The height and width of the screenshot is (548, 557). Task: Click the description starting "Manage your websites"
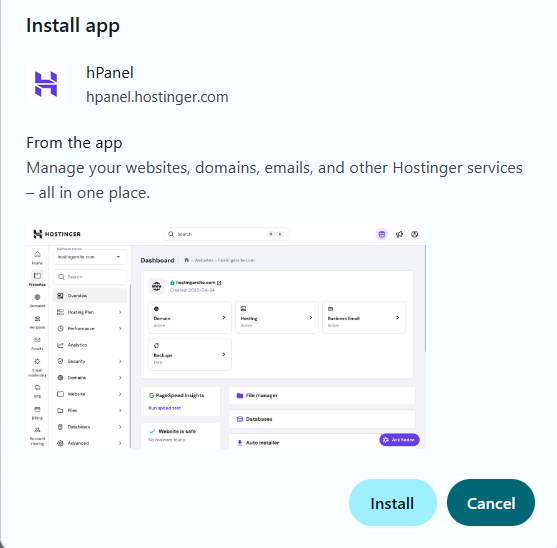[x=274, y=180]
